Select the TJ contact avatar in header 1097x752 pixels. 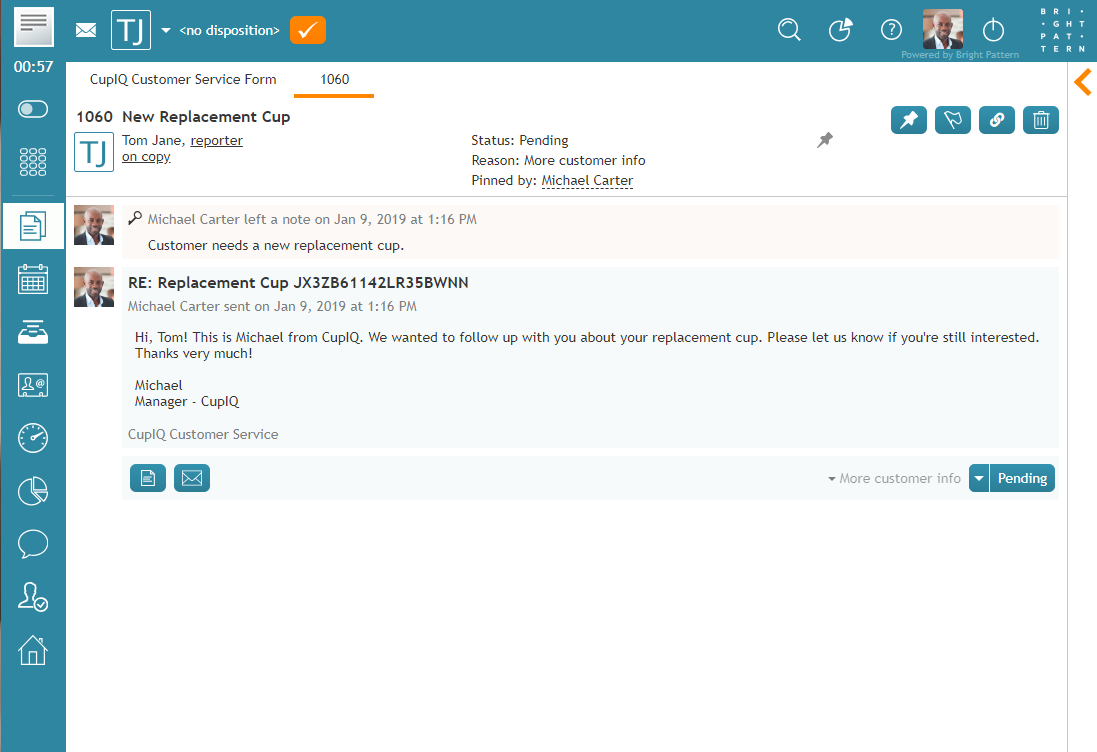point(131,30)
